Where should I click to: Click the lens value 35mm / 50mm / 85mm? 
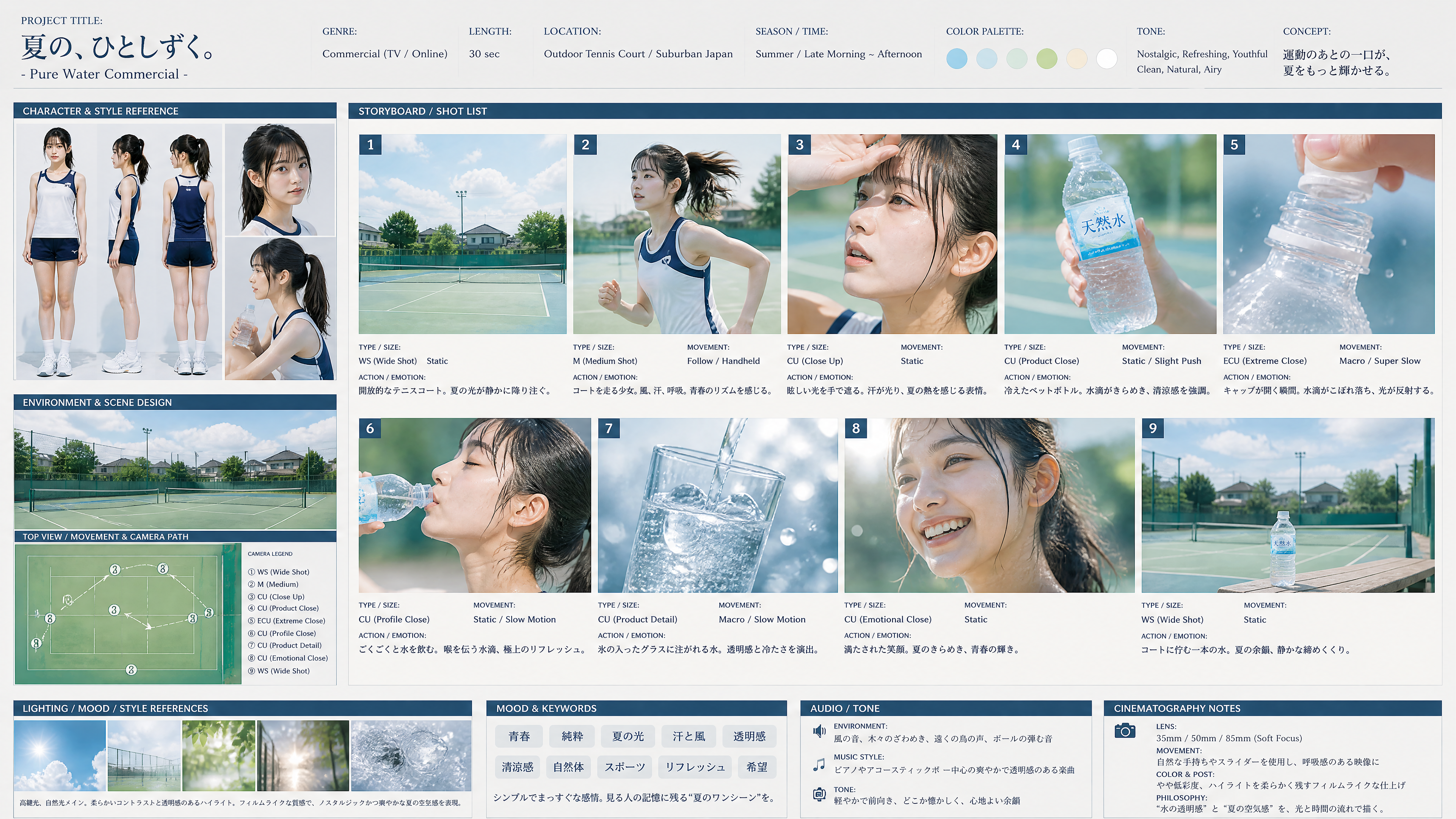click(1203, 738)
